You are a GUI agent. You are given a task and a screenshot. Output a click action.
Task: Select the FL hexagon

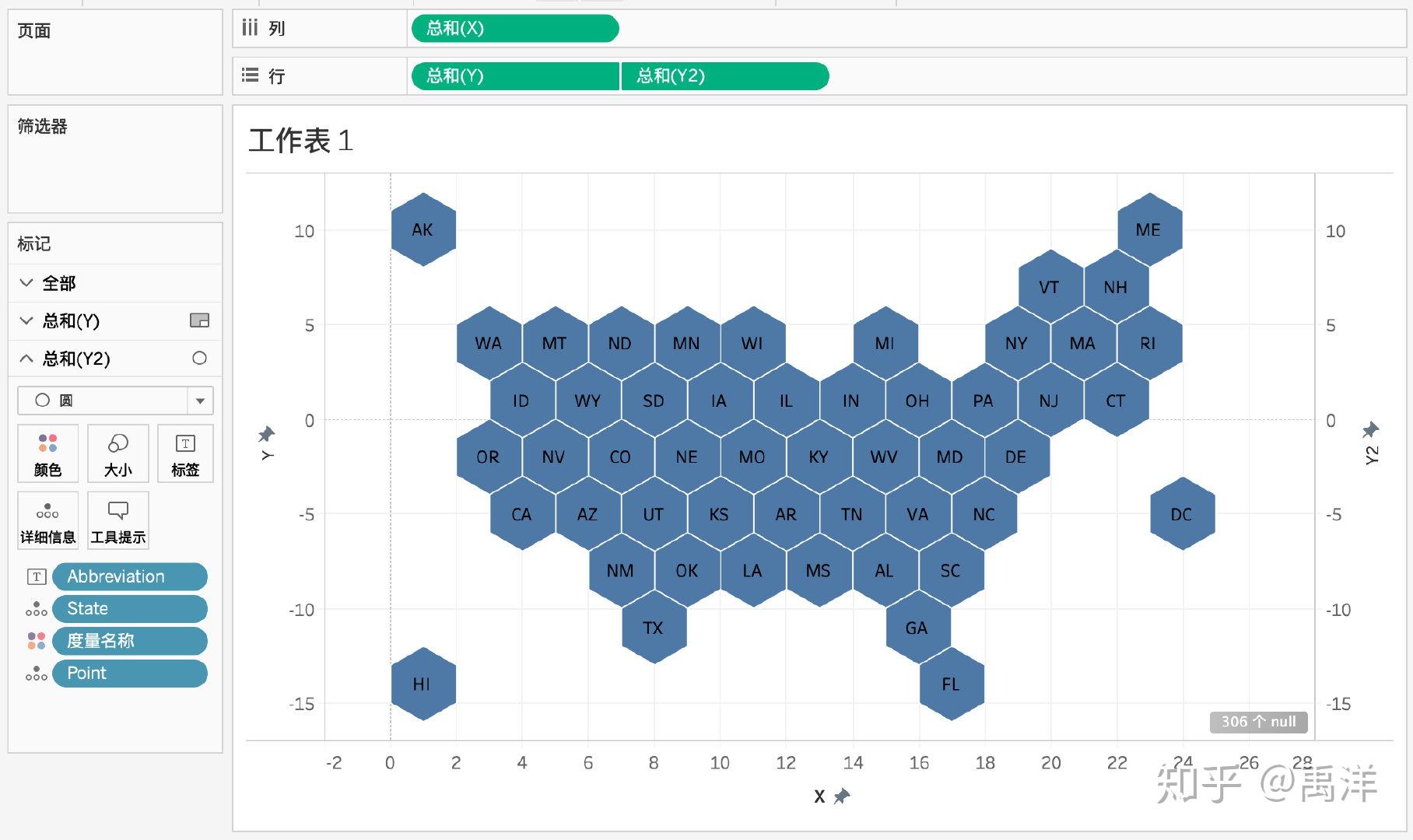coord(951,684)
